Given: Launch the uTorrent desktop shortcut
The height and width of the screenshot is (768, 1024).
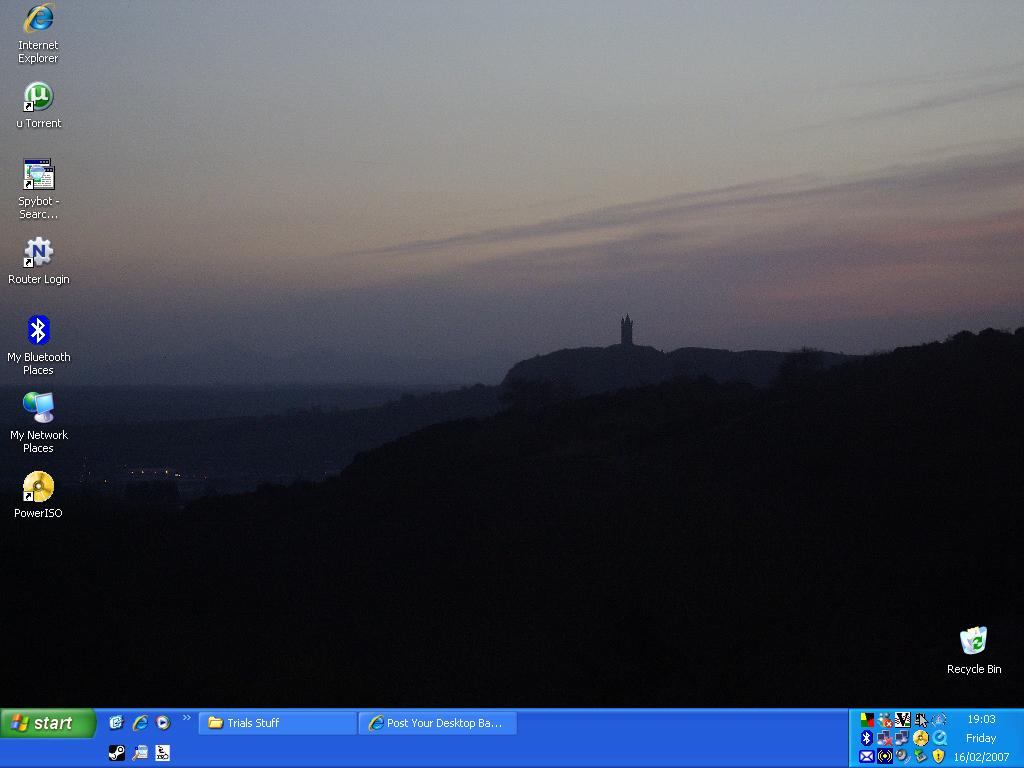Looking at the screenshot, I should (x=39, y=106).
